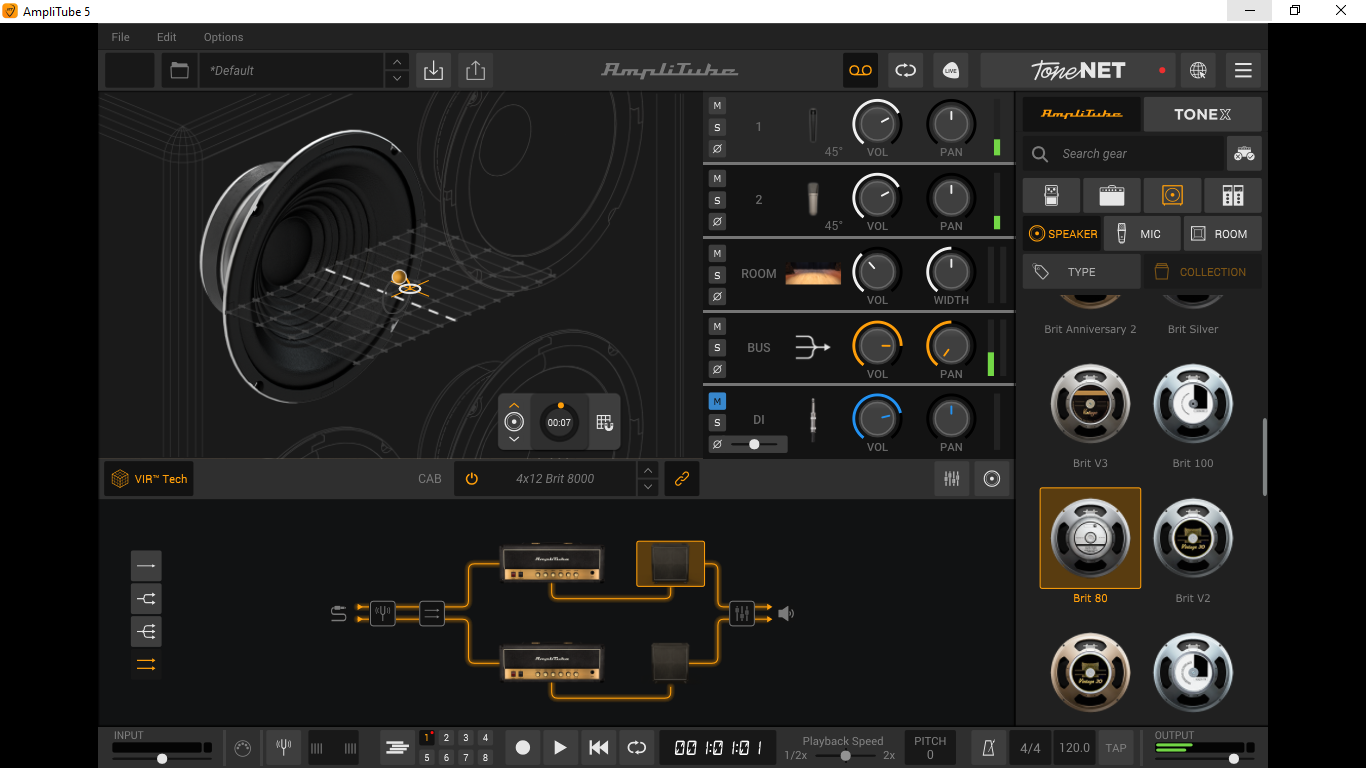Select the lower cabinet in signal chain
Viewport: 1366px width, 768px height.
(x=670, y=663)
